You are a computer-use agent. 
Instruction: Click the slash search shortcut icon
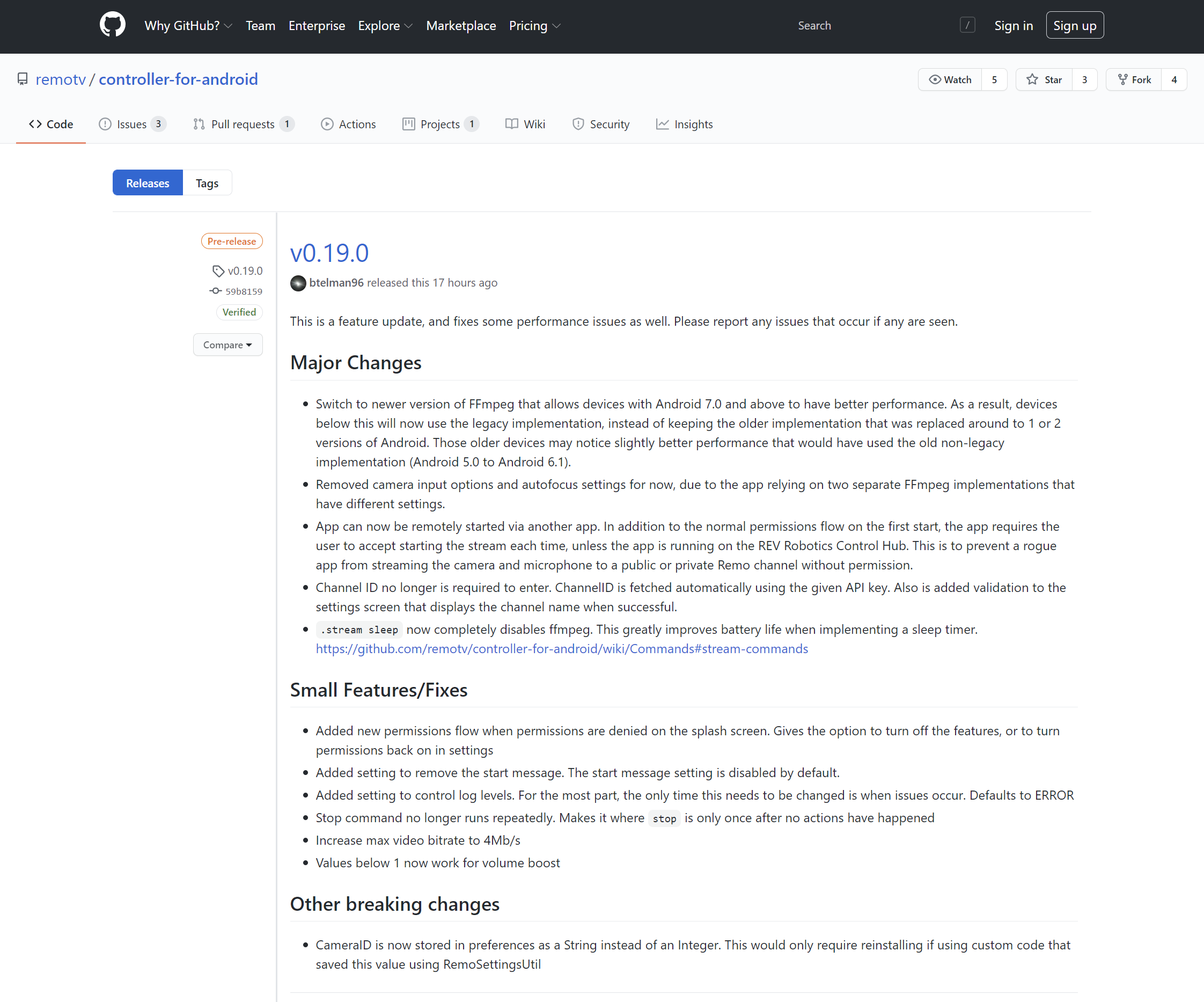coord(967,25)
